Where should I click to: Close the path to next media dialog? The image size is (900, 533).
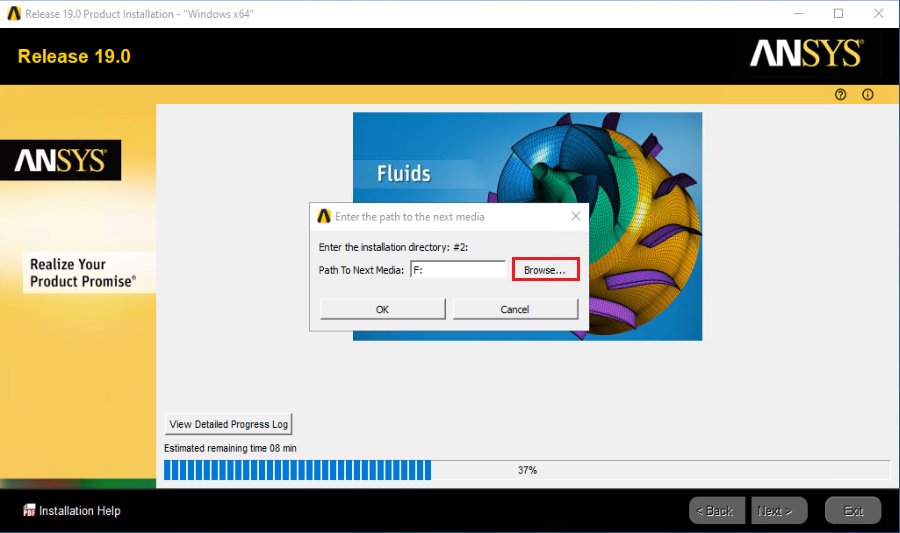click(576, 216)
